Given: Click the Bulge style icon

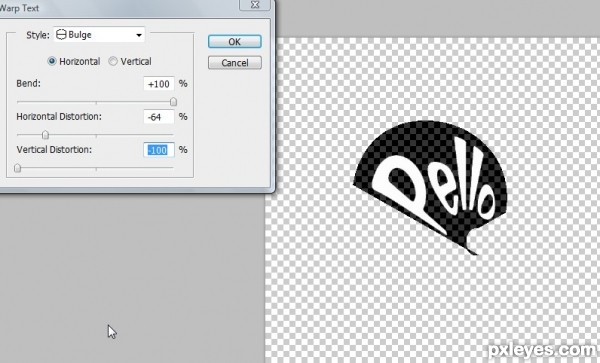Looking at the screenshot, I should [x=61, y=35].
